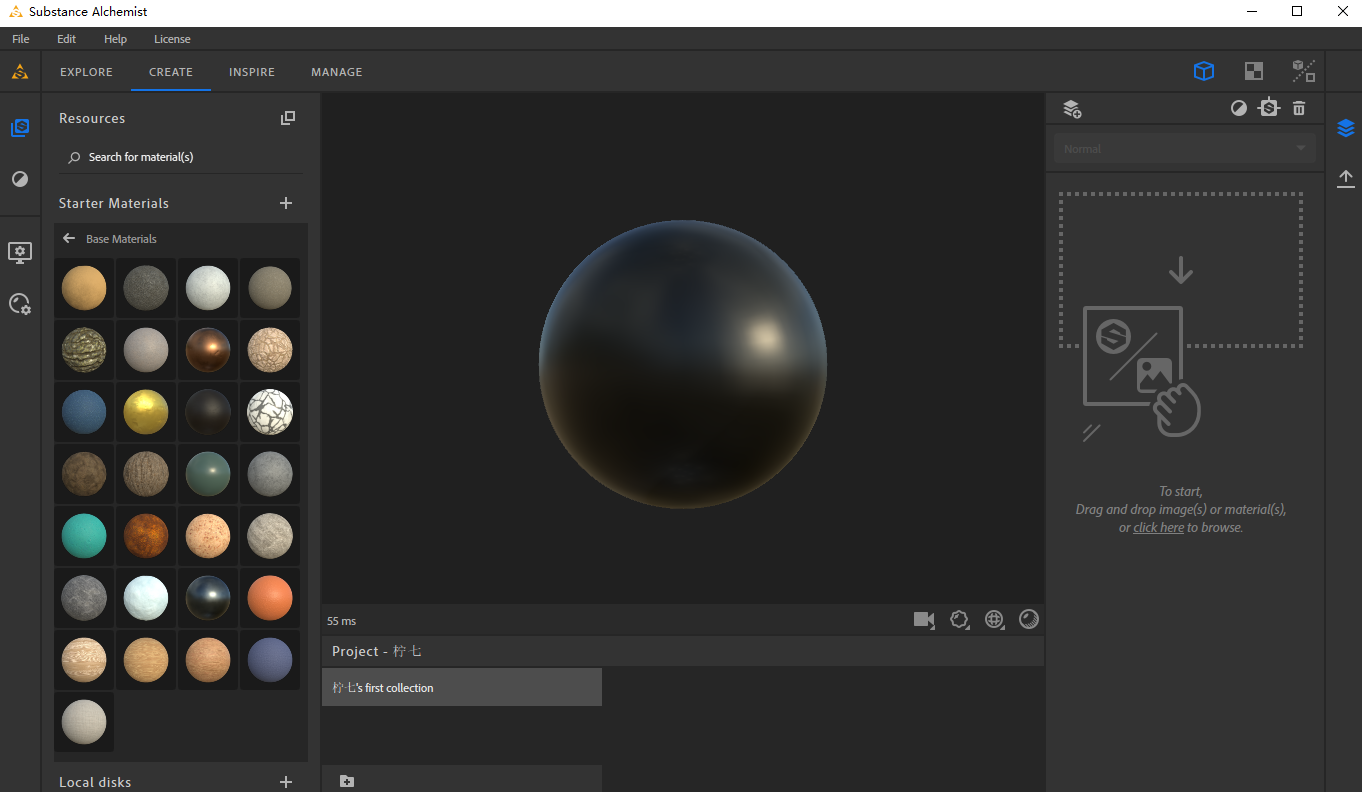This screenshot has width=1362, height=792.
Task: Toggle the filter circle icon in left sidebar
Action: click(x=20, y=179)
